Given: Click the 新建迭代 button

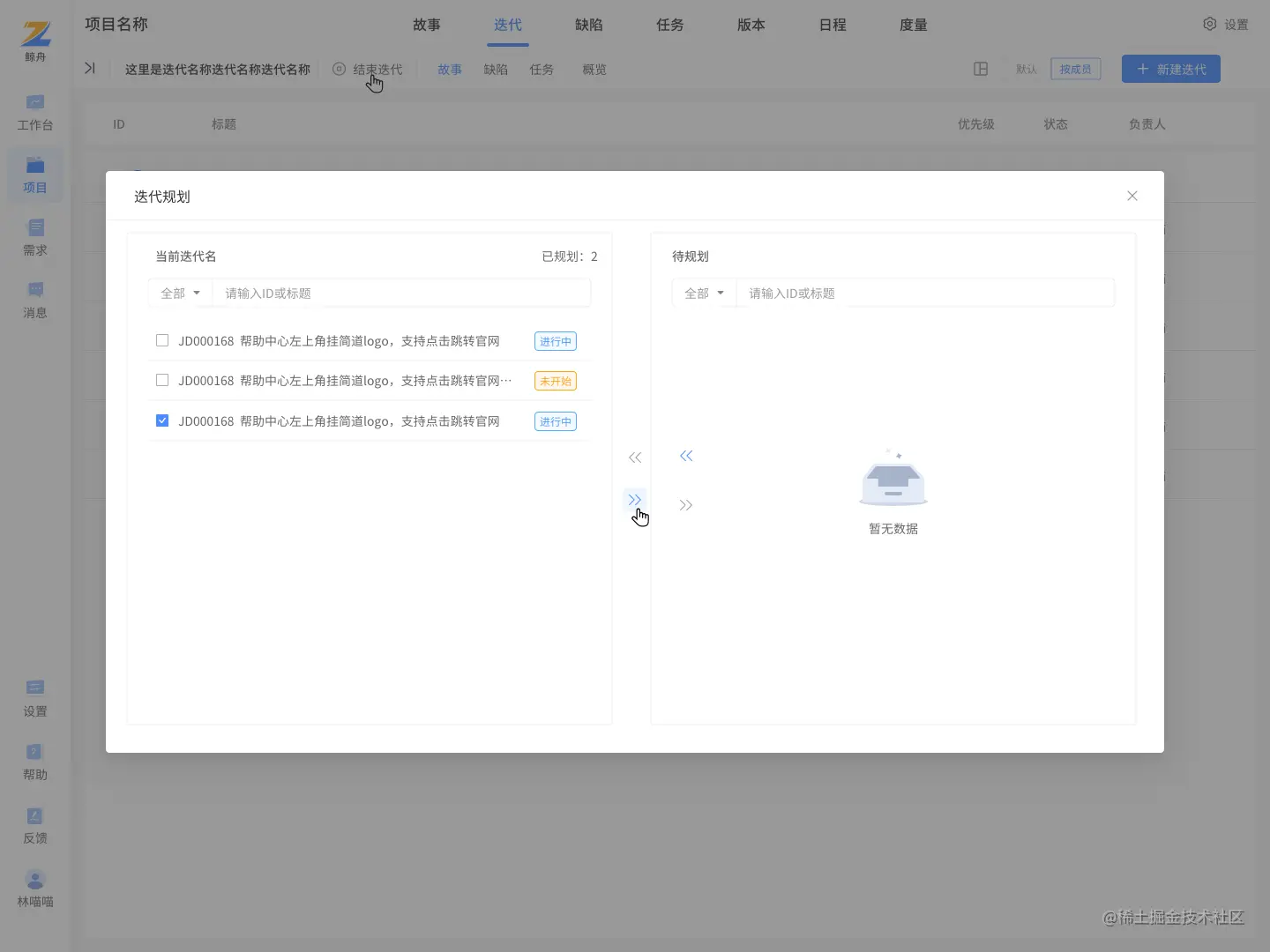Looking at the screenshot, I should pyautogui.click(x=1170, y=68).
